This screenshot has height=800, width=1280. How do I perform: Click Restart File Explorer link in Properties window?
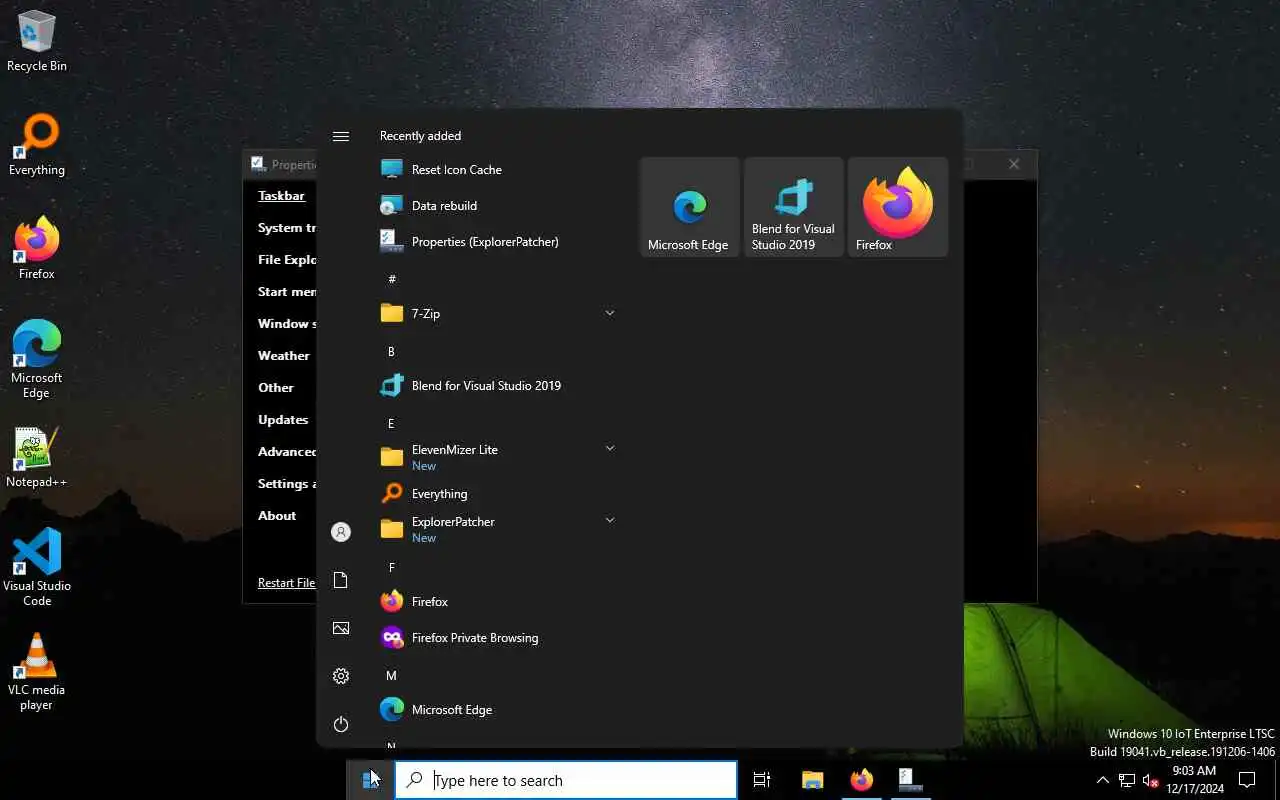286,583
